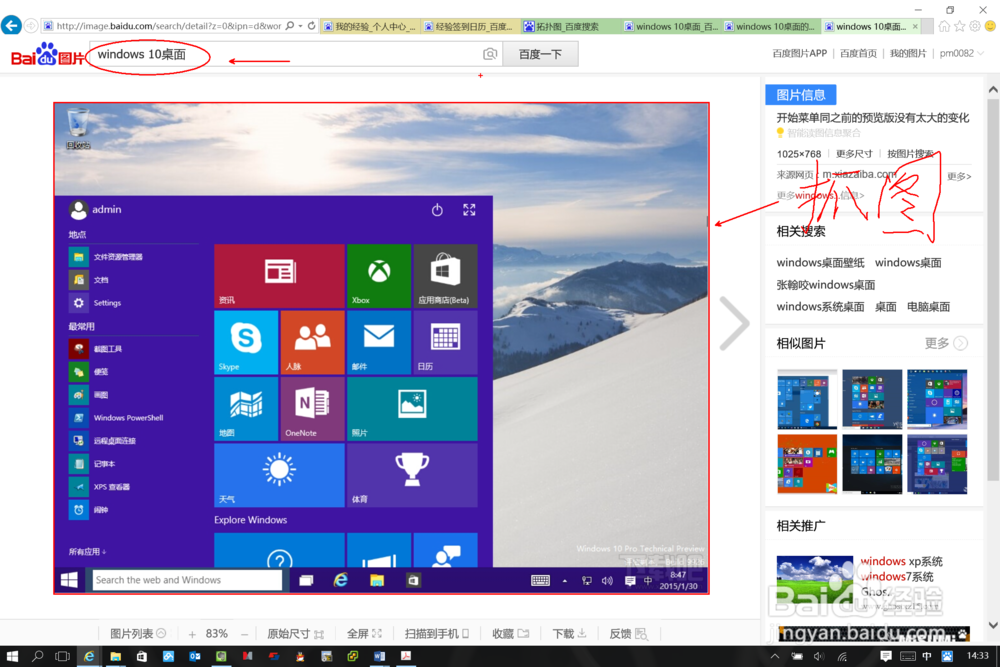Click the Internet Explorer taskbar icon
Image resolution: width=1000 pixels, height=667 pixels.
pos(89,656)
